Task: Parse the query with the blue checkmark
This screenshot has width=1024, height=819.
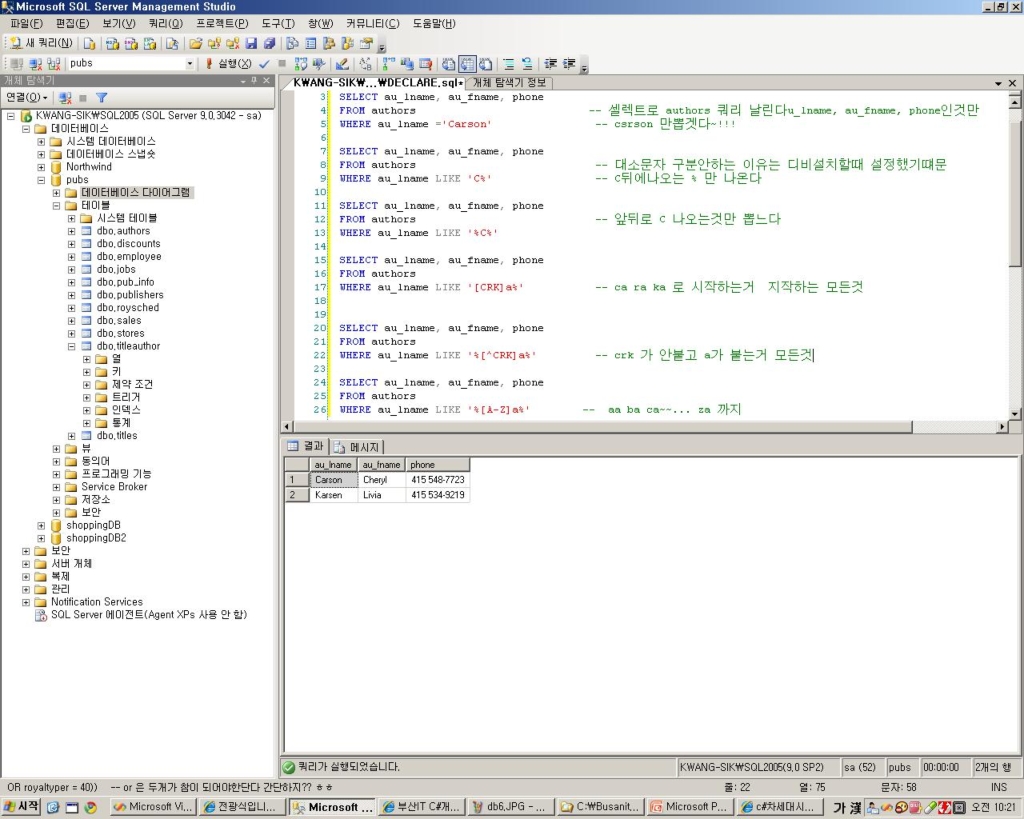Action: [x=264, y=63]
